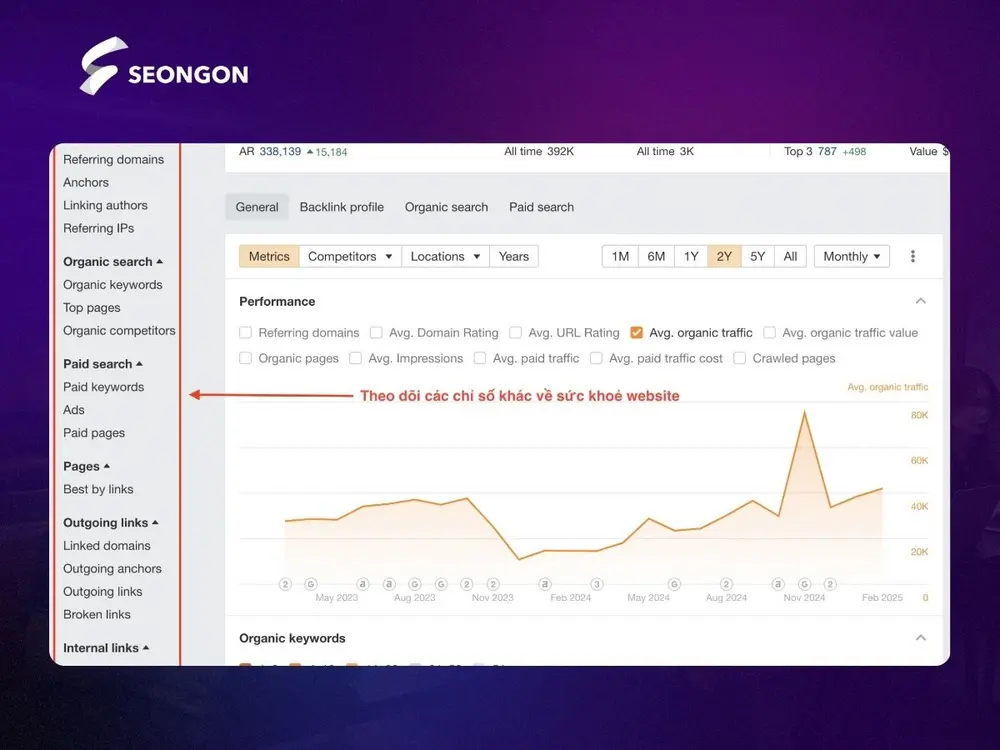The width and height of the screenshot is (1000, 750).
Task: Open the Organic search tab beside Backlink profile
Action: tap(446, 207)
